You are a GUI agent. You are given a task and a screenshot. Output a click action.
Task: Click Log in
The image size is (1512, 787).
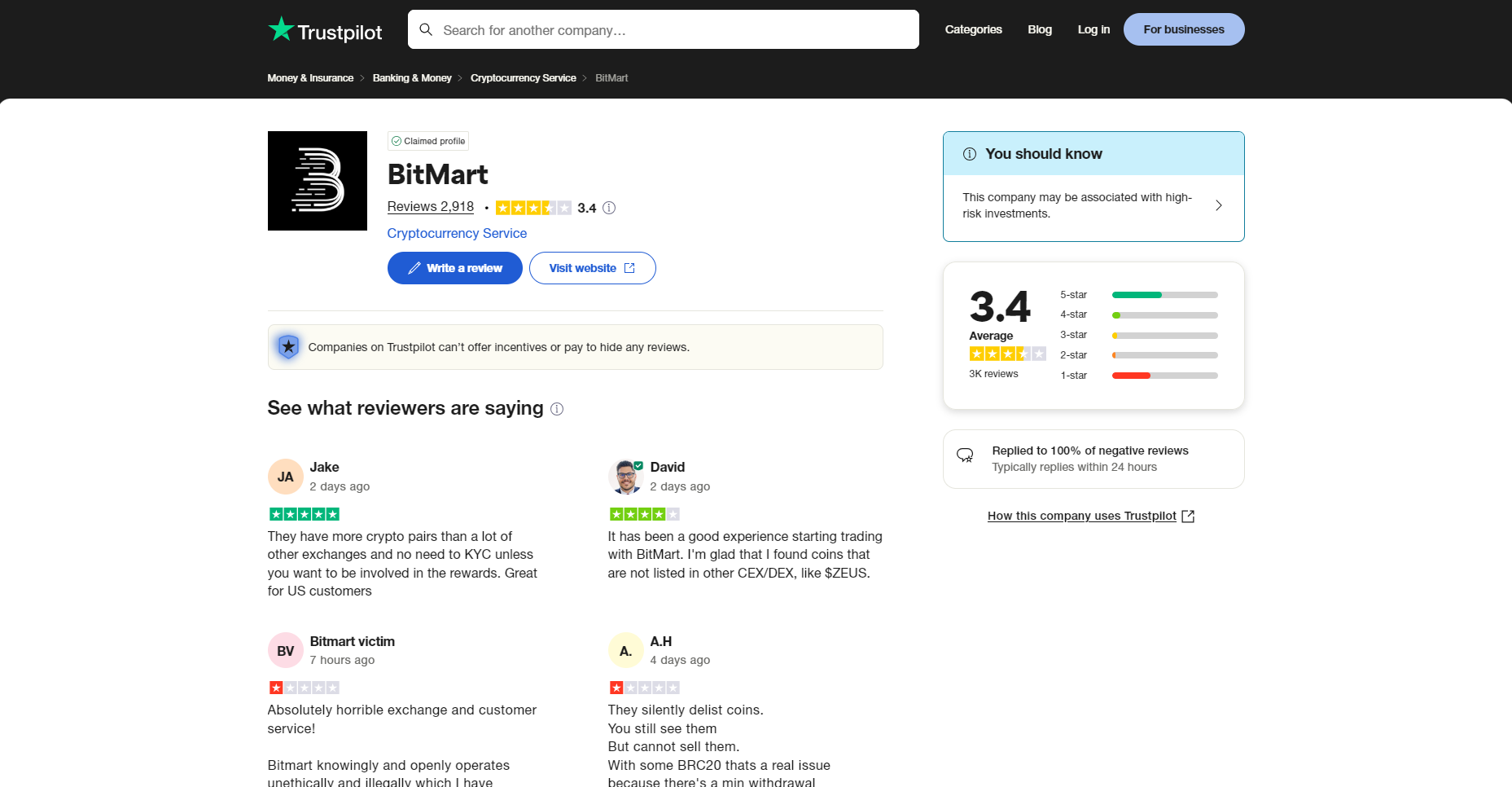pos(1093,29)
